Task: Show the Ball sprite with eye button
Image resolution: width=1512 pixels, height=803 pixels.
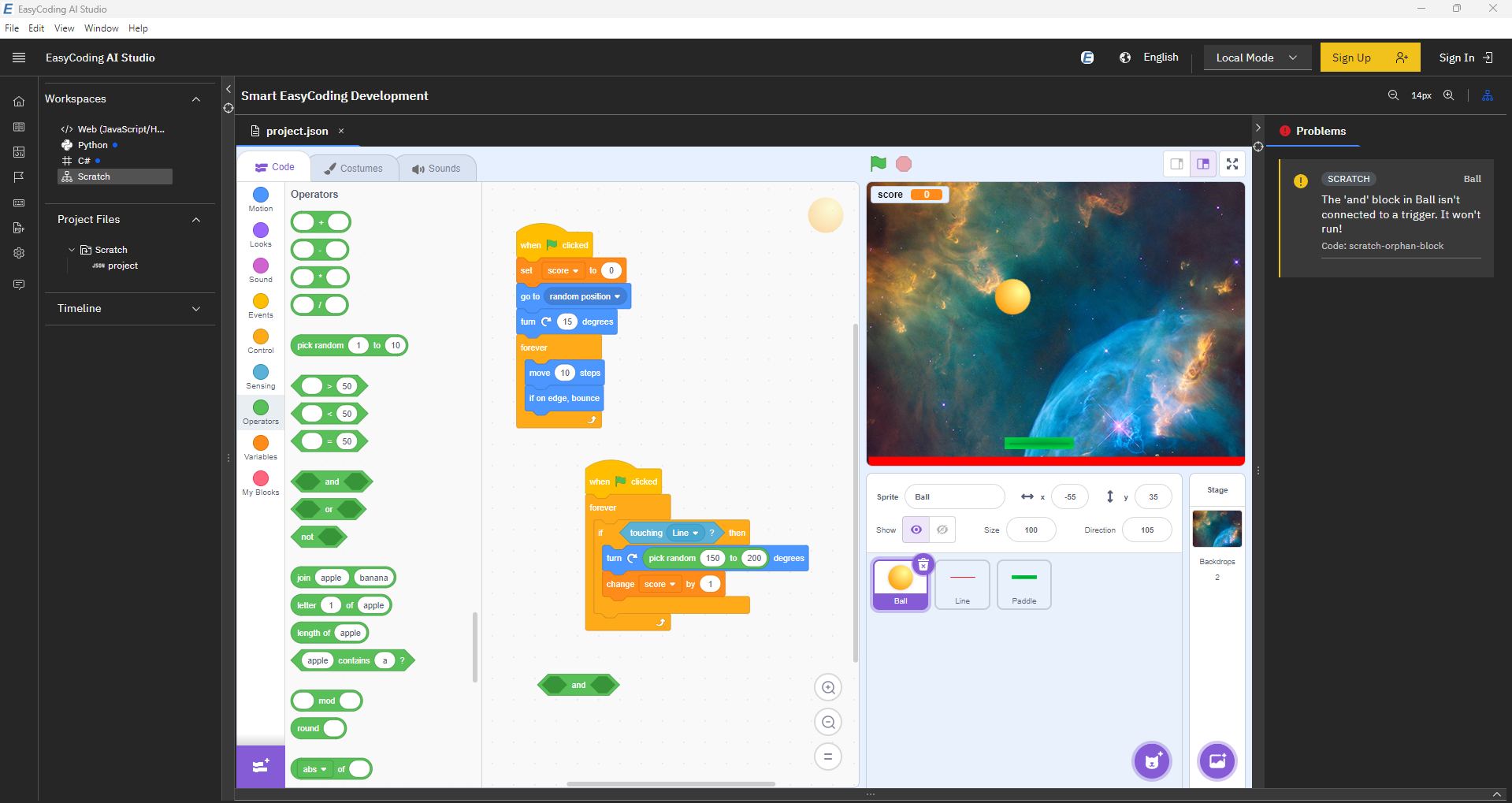Action: pos(916,530)
